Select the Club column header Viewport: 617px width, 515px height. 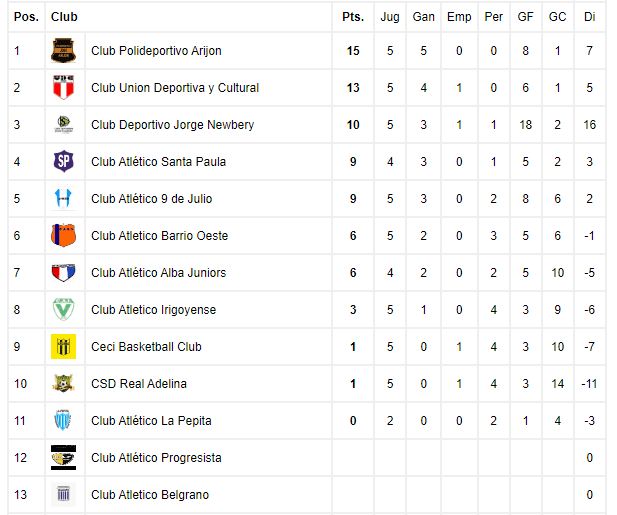click(64, 17)
